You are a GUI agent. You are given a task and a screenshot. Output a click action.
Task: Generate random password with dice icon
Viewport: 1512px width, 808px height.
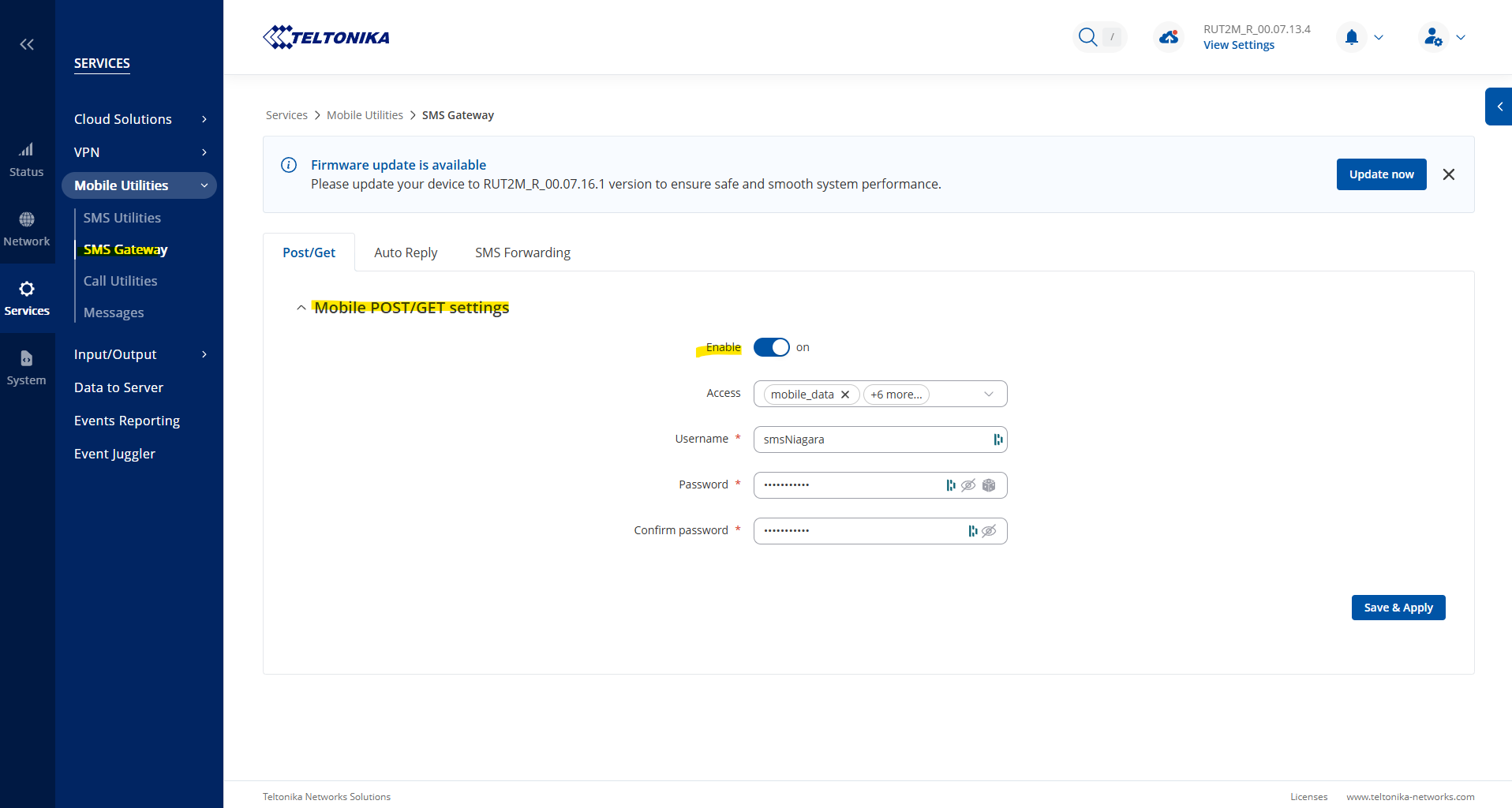(989, 485)
